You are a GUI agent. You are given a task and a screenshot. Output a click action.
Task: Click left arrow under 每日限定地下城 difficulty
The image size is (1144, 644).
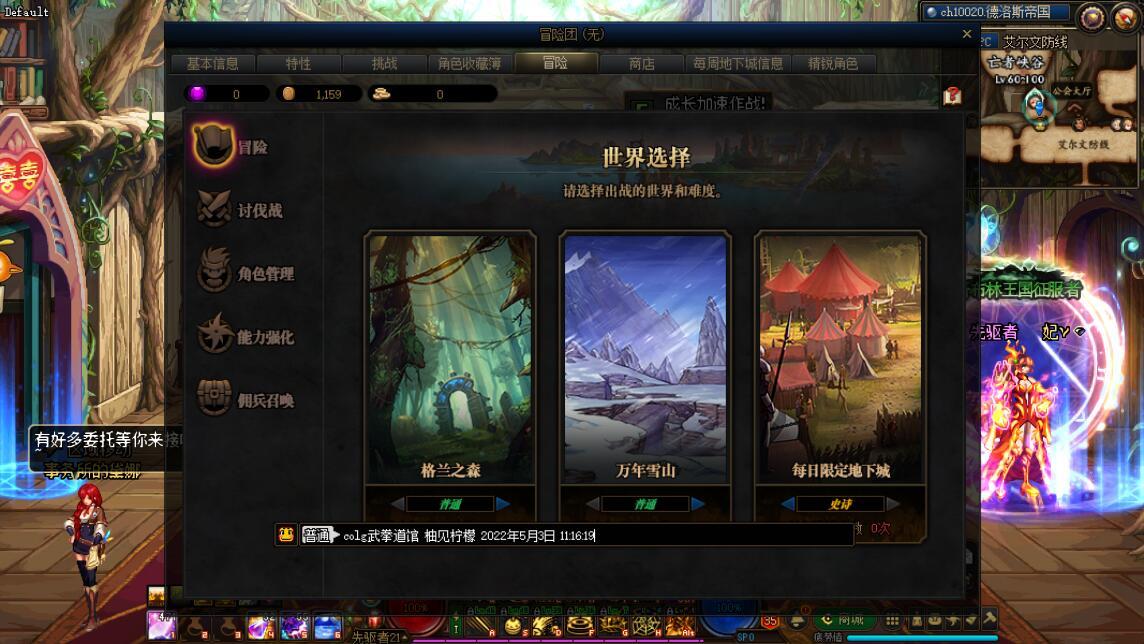click(x=788, y=503)
